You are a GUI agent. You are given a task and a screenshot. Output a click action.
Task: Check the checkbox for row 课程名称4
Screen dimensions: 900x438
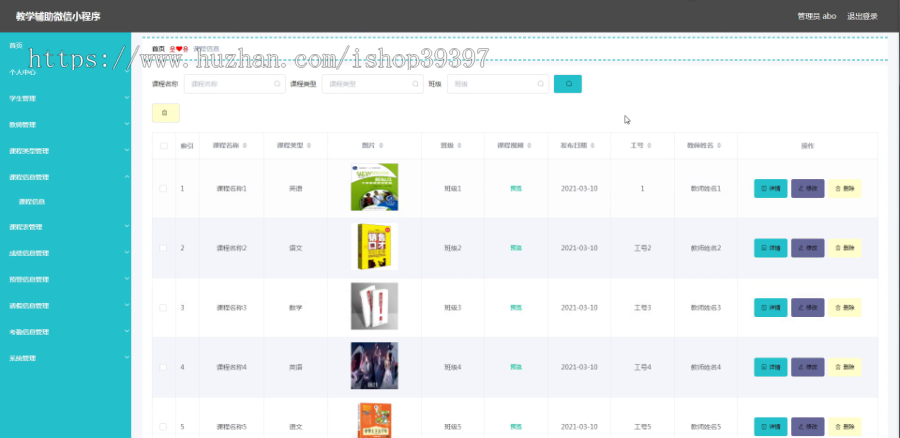point(164,367)
